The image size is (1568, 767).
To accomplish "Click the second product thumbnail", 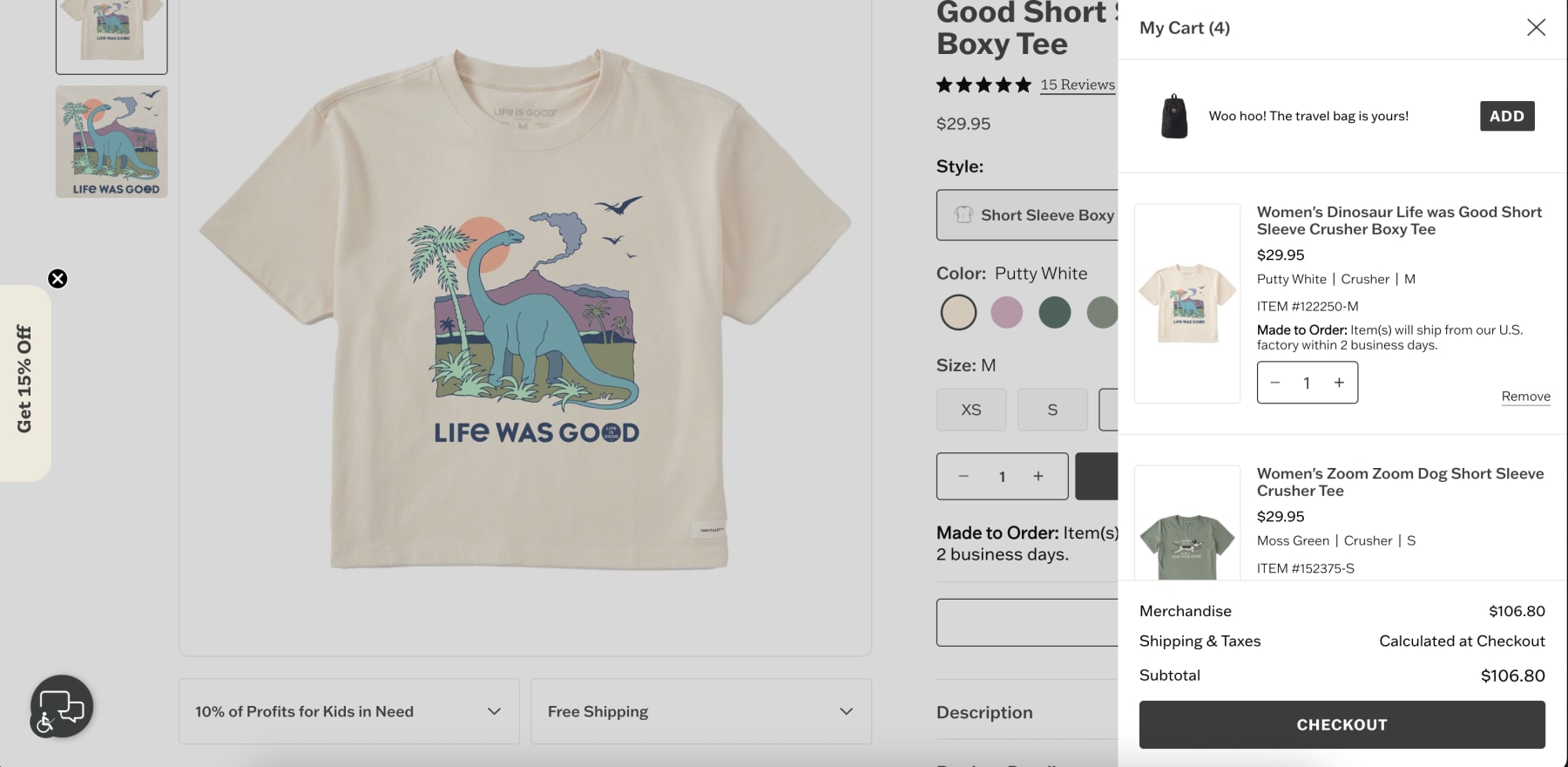I will tap(111, 141).
